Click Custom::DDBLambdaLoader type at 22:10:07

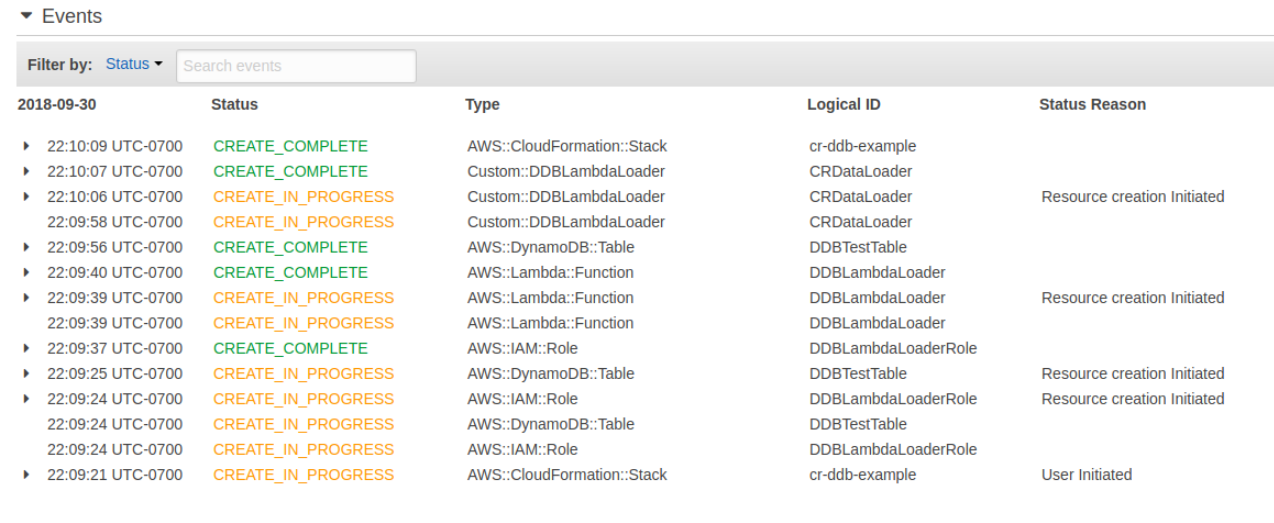click(566, 171)
